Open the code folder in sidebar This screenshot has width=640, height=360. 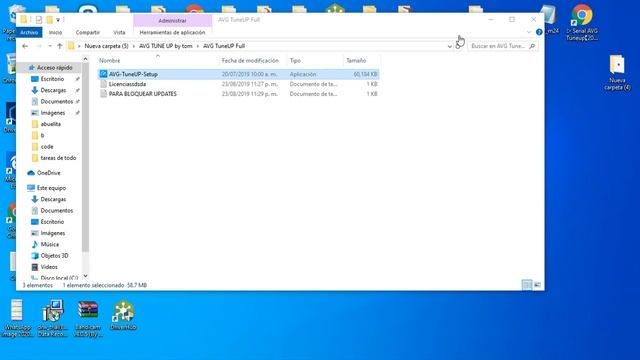point(47,146)
